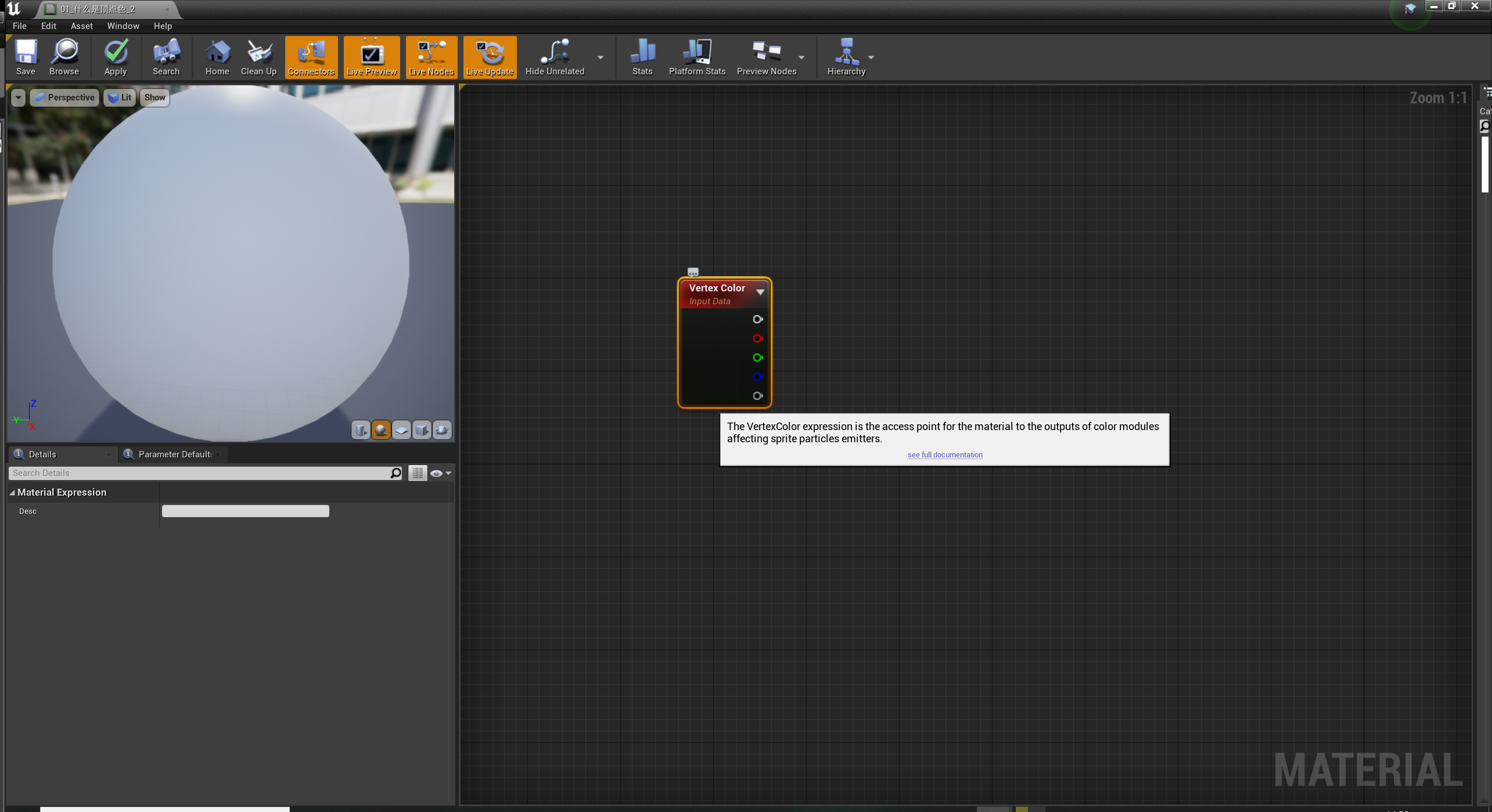
Task: Click inside the Desc text field
Action: click(x=245, y=511)
